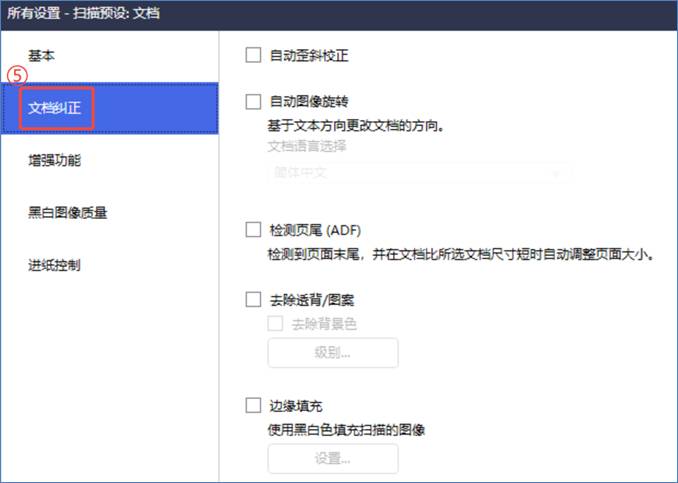Open 黑白图像质量 settings
This screenshot has width=678, height=483.
coord(68,212)
